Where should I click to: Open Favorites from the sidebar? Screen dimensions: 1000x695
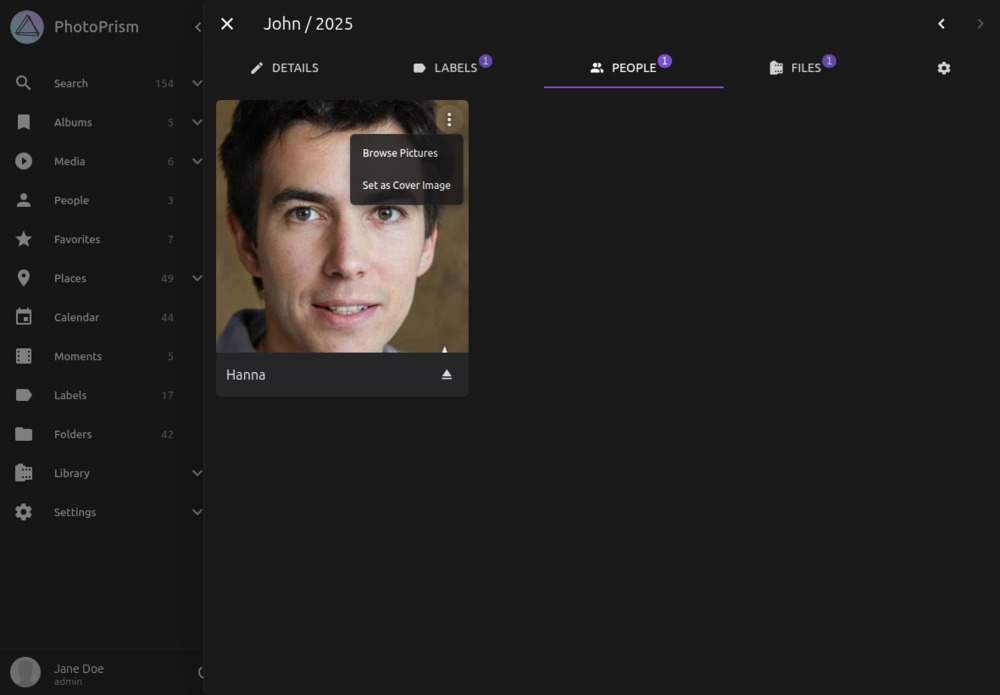[x=75, y=239]
